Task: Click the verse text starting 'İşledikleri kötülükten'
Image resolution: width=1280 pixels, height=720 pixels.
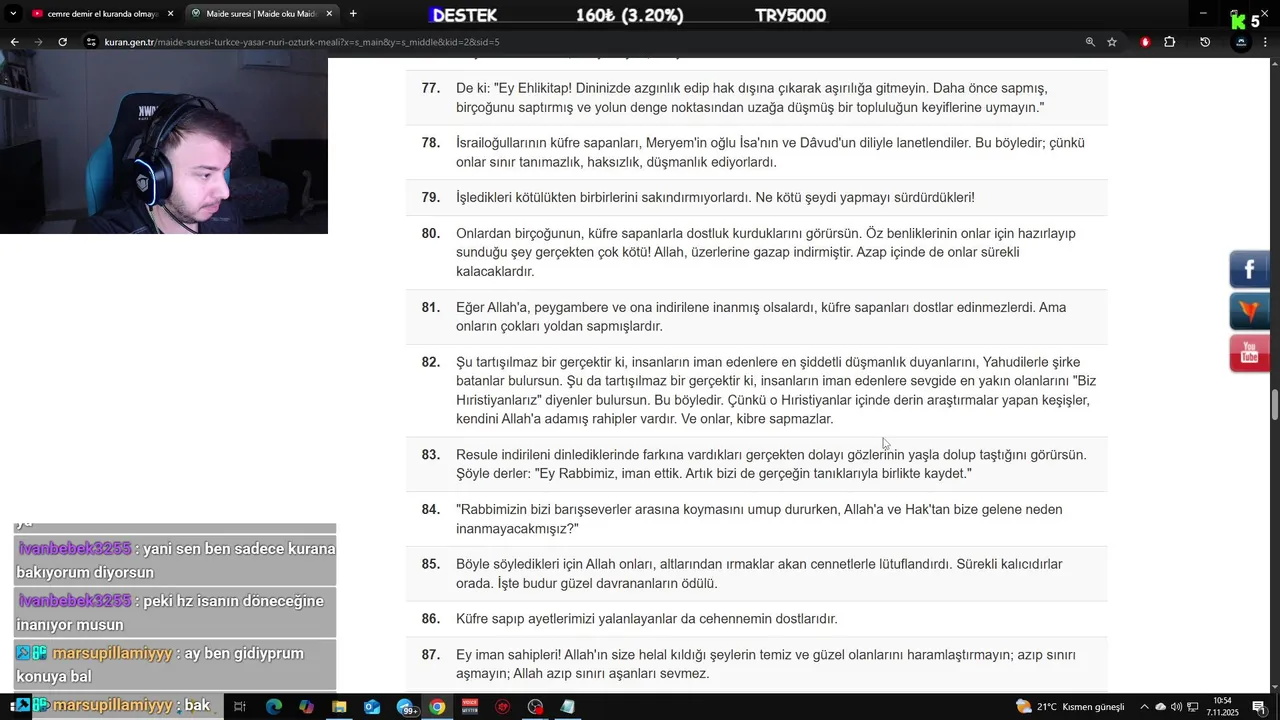Action: click(715, 198)
